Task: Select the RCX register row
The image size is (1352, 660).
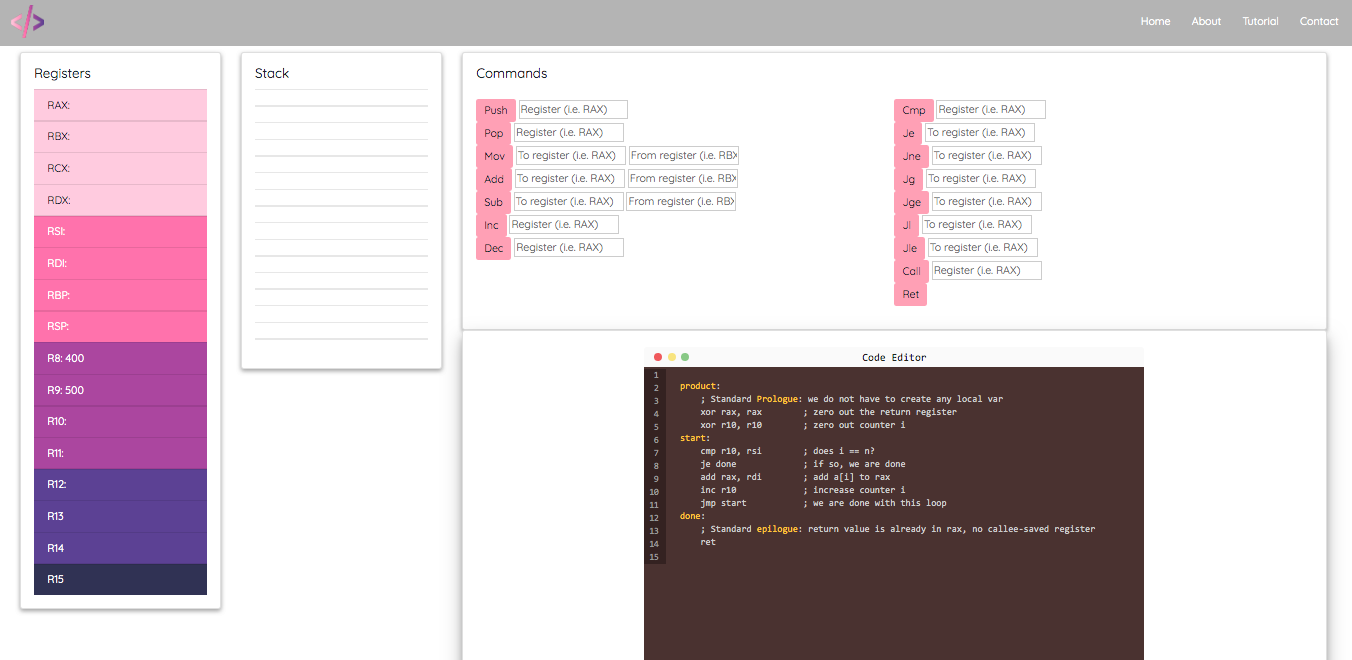Action: [120, 168]
